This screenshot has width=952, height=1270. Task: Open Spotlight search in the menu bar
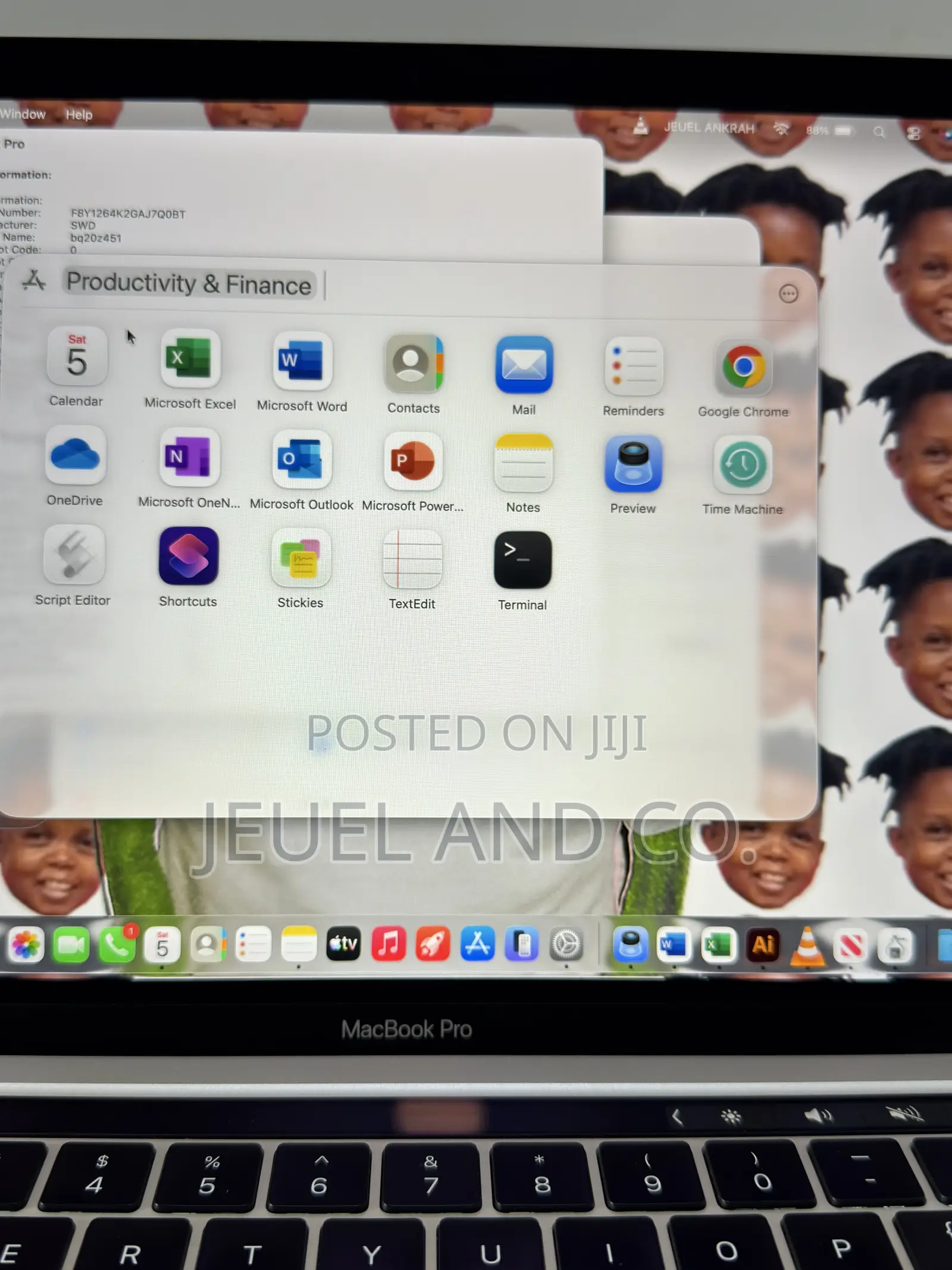click(x=879, y=132)
